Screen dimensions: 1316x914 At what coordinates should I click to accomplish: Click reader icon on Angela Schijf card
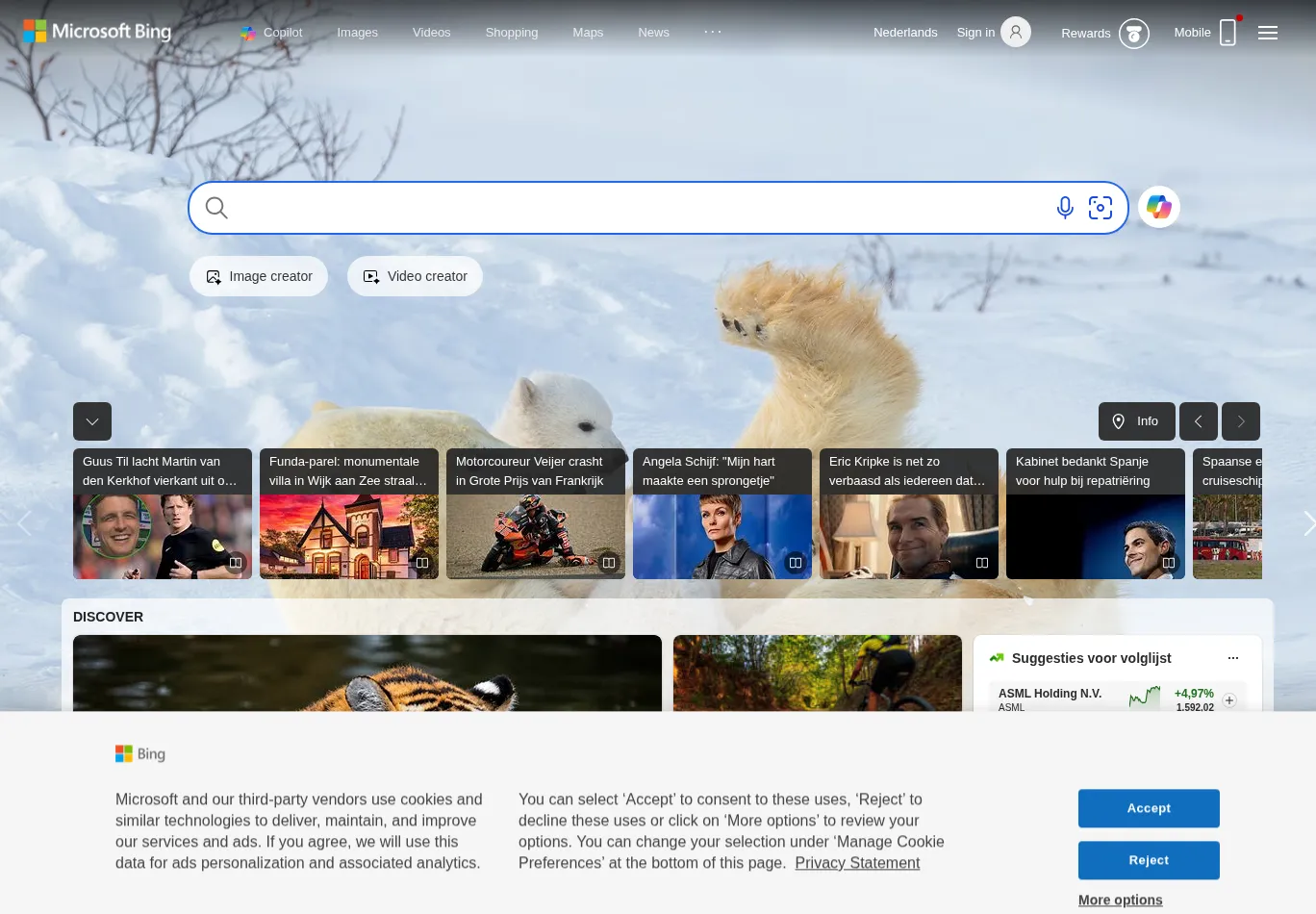pos(796,563)
